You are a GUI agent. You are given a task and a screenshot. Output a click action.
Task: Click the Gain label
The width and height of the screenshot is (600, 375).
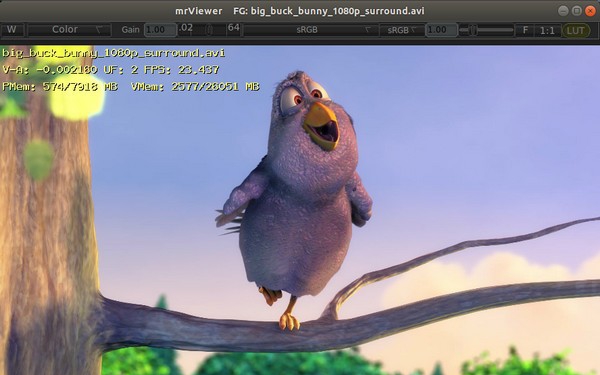130,30
